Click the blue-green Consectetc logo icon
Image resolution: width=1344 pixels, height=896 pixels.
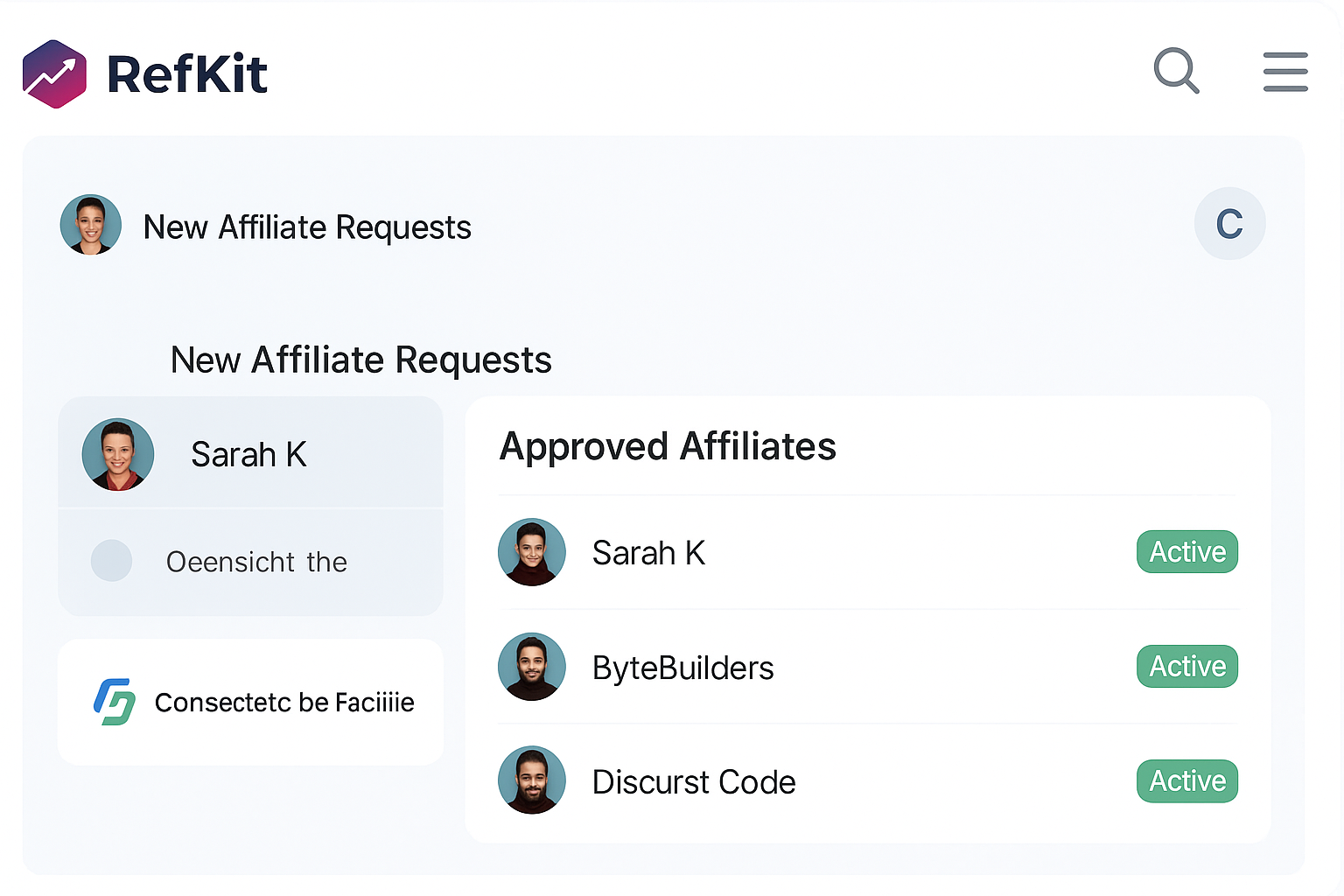tap(115, 702)
